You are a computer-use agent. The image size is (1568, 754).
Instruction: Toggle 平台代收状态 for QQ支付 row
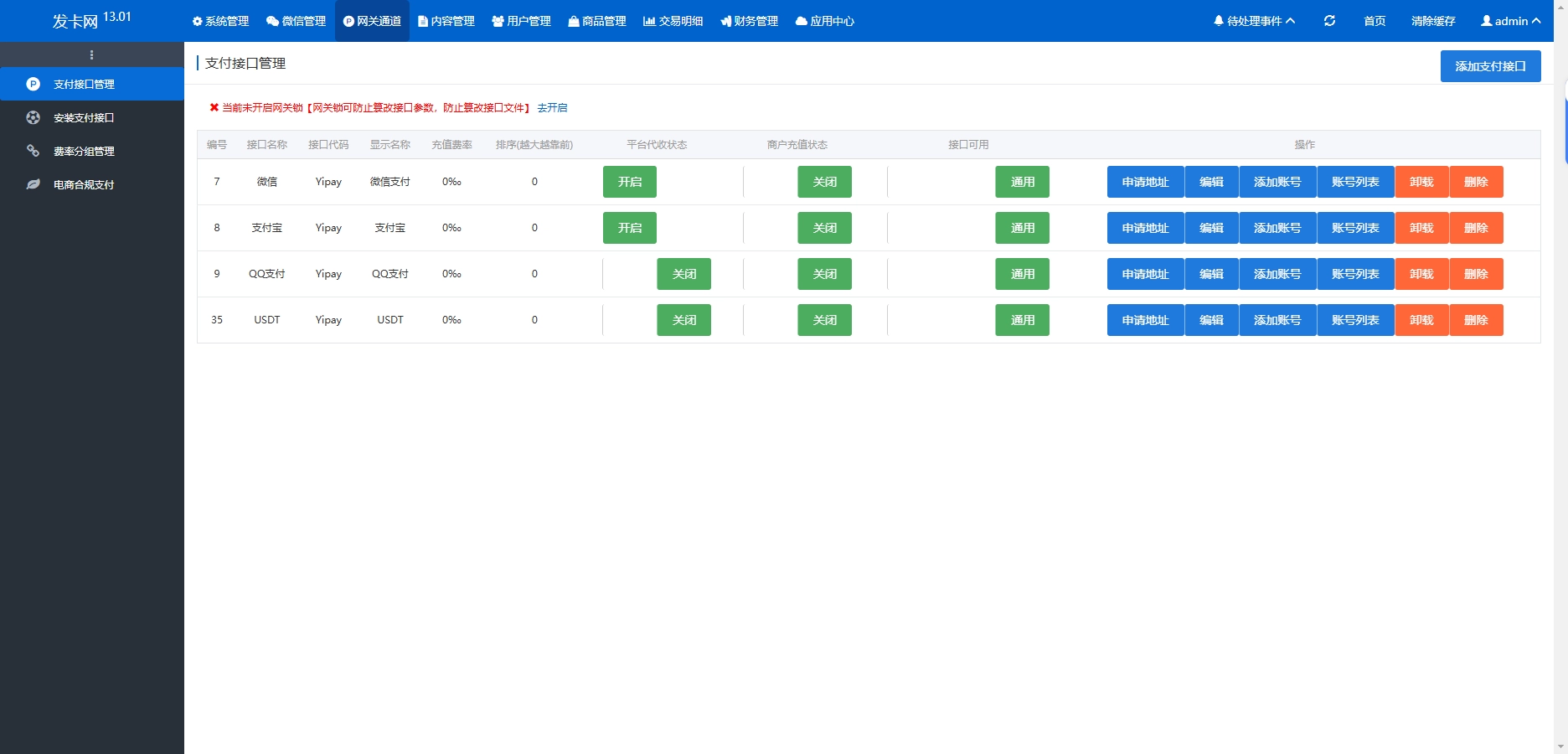[x=683, y=274]
